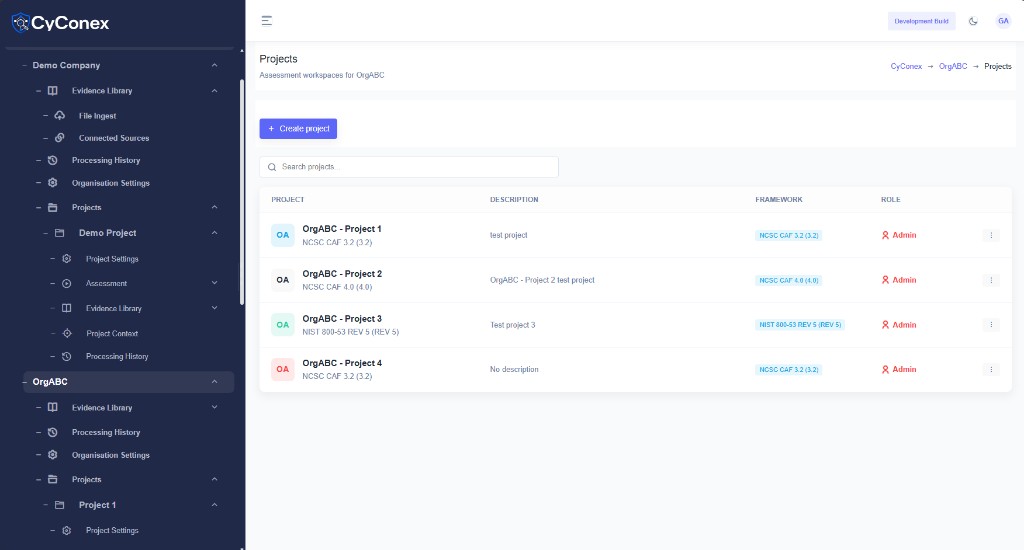Open OrgABC - Project 2 project name
This screenshot has height=550, width=1024.
[342, 274]
